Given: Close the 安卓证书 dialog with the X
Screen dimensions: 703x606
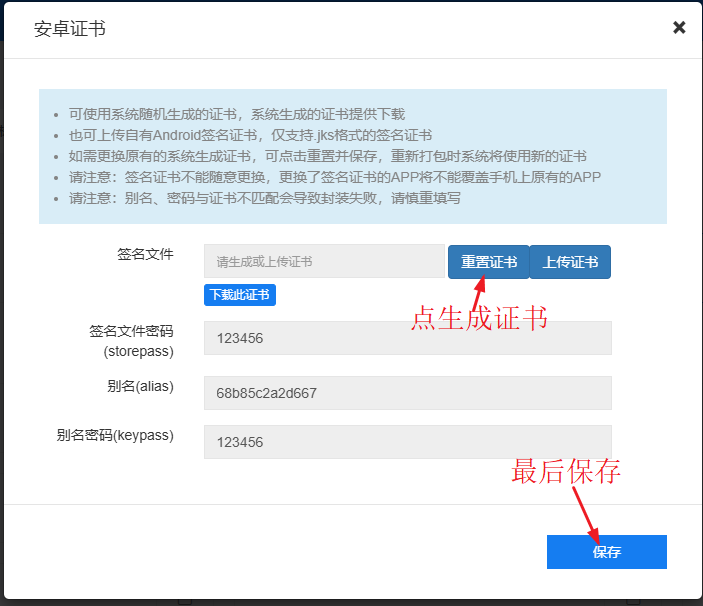Looking at the screenshot, I should click(x=679, y=28).
